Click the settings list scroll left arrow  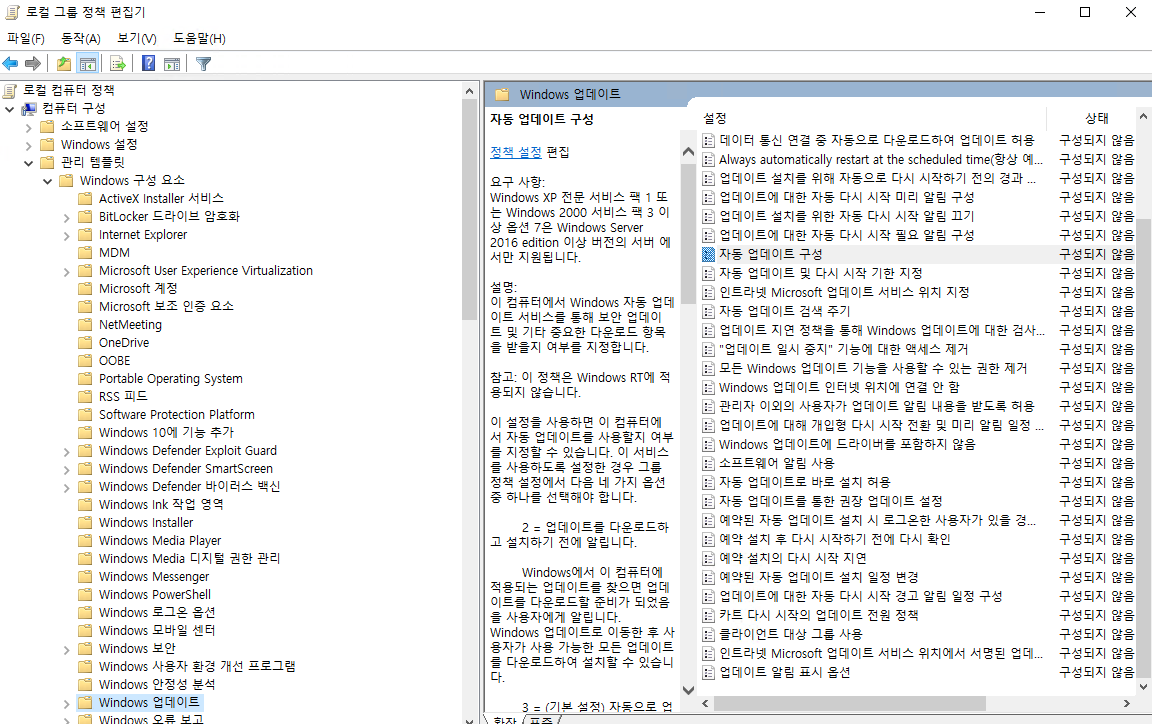705,704
